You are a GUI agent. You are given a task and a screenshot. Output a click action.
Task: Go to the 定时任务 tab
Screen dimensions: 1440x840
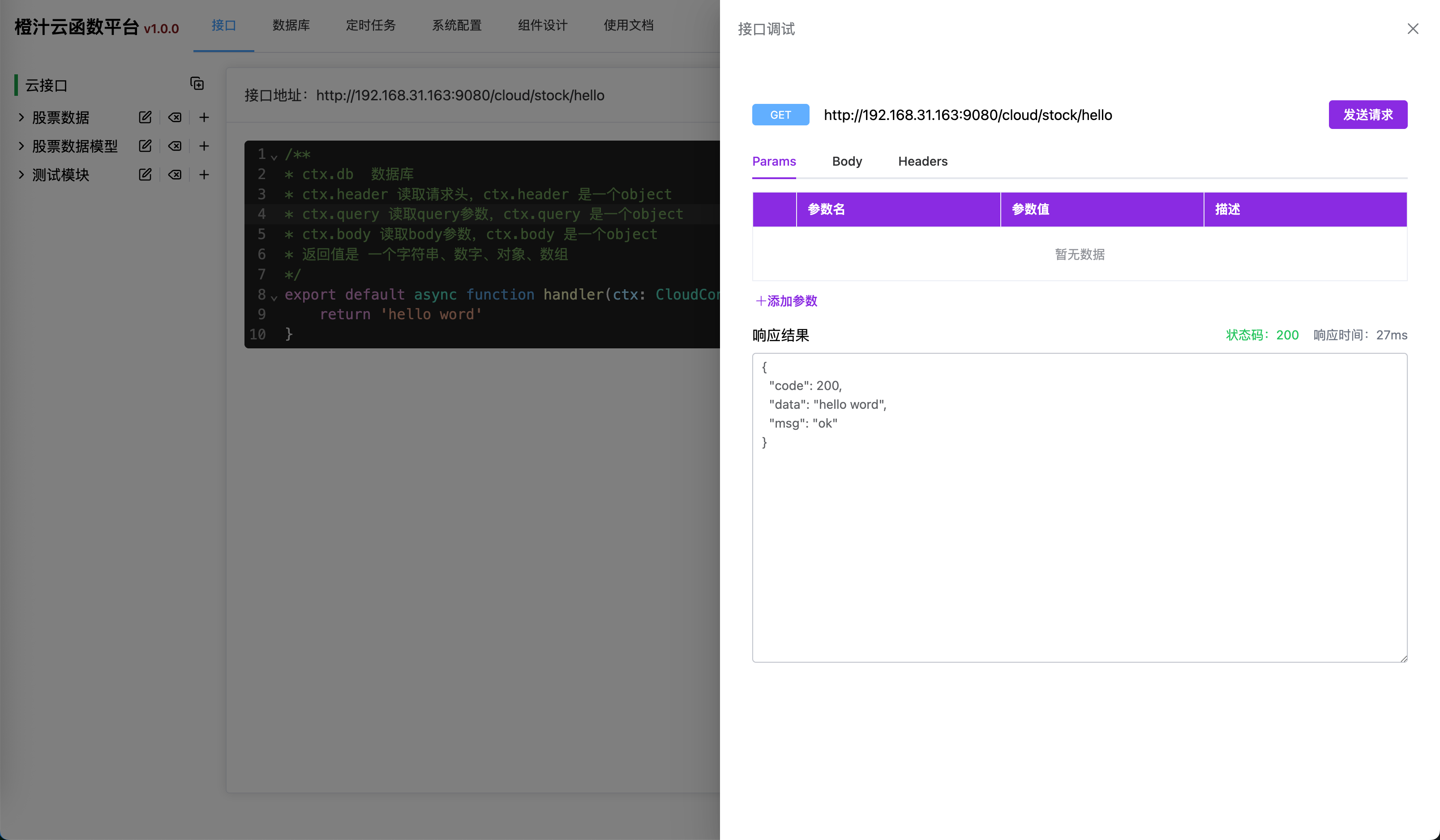pos(371,25)
